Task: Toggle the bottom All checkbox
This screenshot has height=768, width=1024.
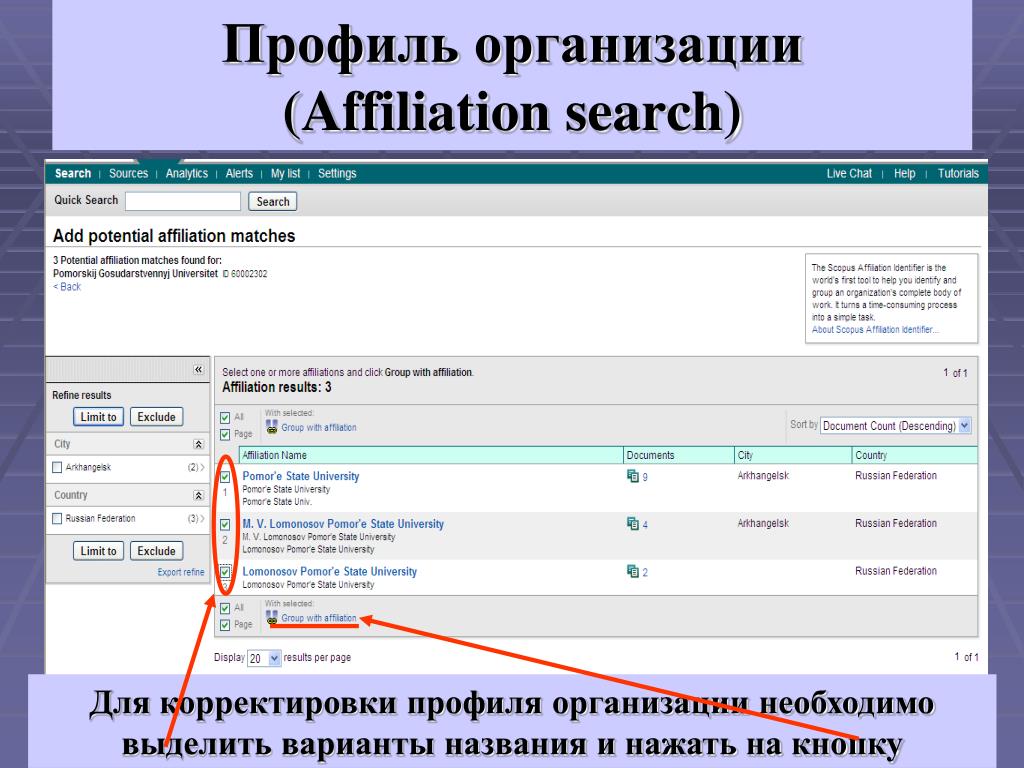Action: pyautogui.click(x=225, y=608)
